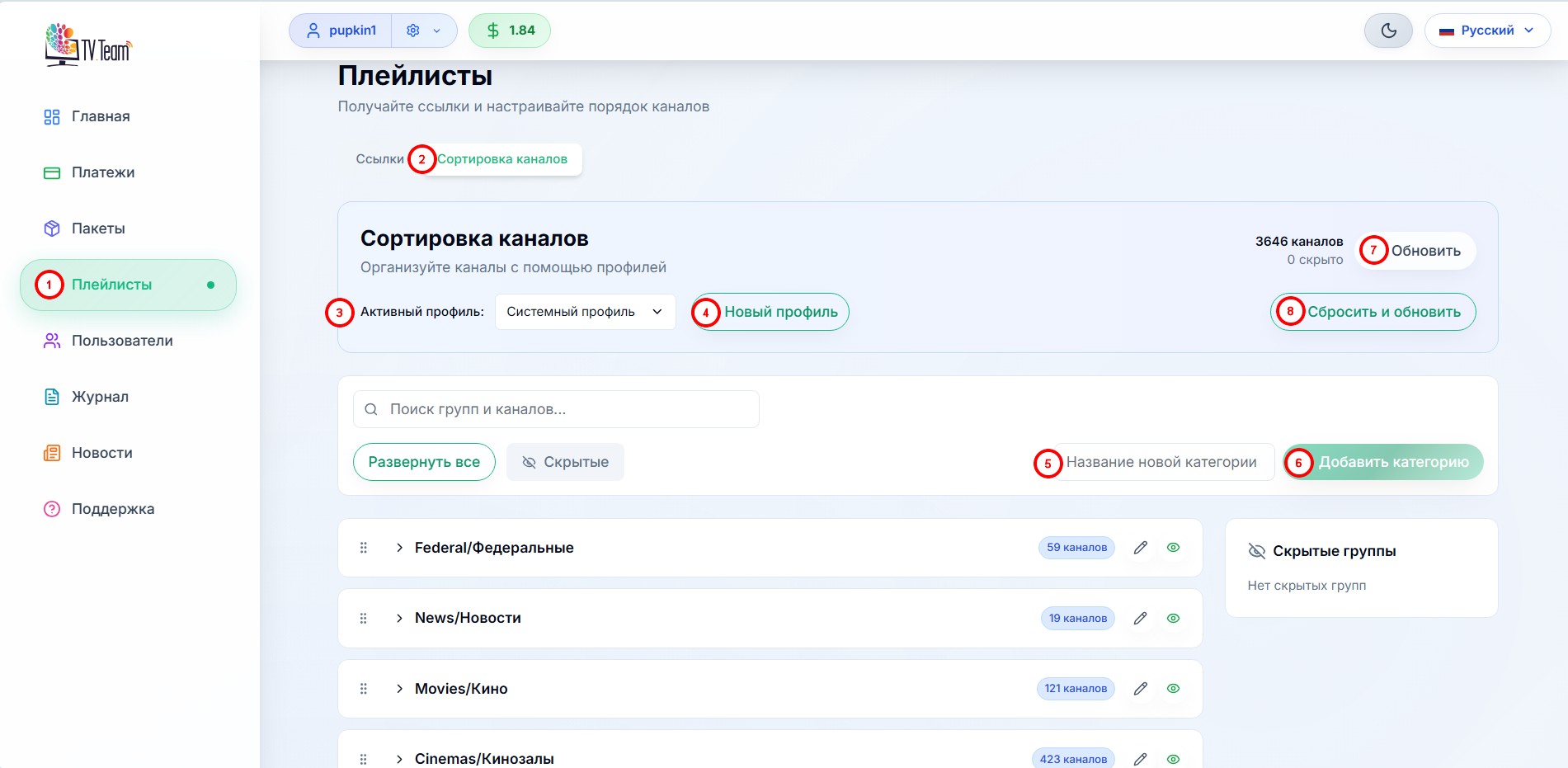
Task: Open the Русский language selector
Action: [1486, 30]
